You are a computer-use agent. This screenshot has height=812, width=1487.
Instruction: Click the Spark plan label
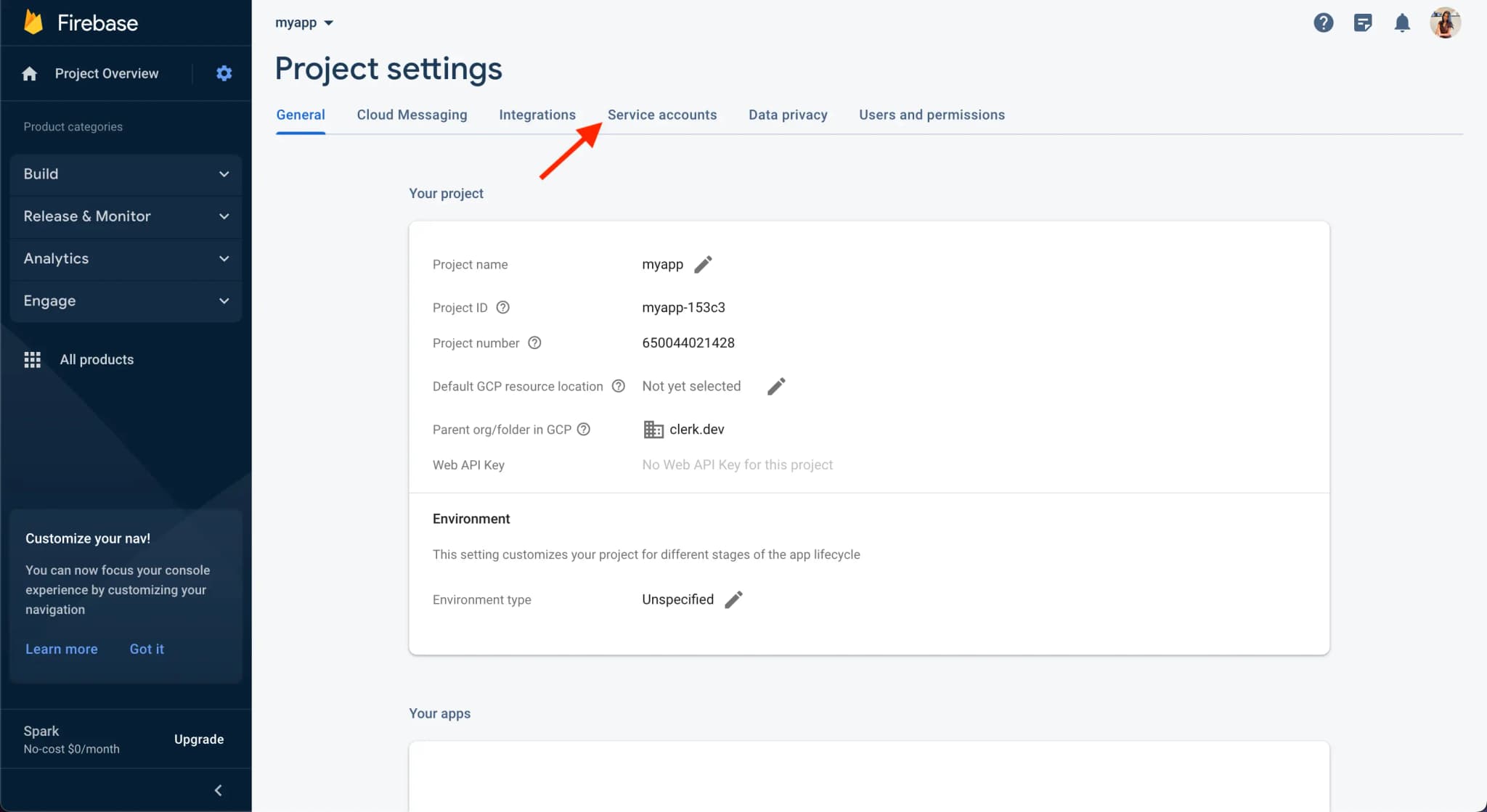[x=41, y=731]
